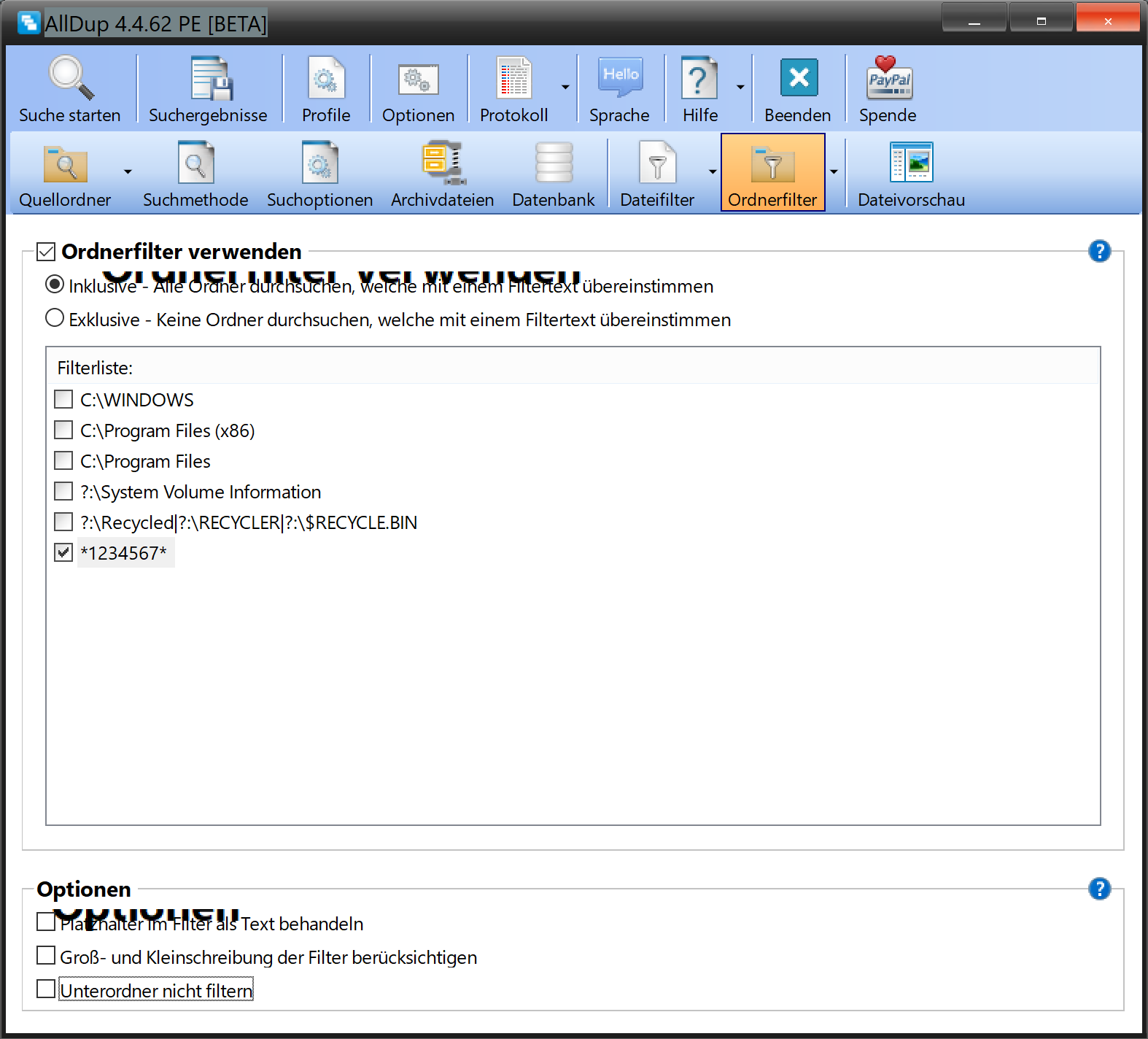Open the Suchergebnisse search results
The width and height of the screenshot is (1148, 1039).
point(208,89)
